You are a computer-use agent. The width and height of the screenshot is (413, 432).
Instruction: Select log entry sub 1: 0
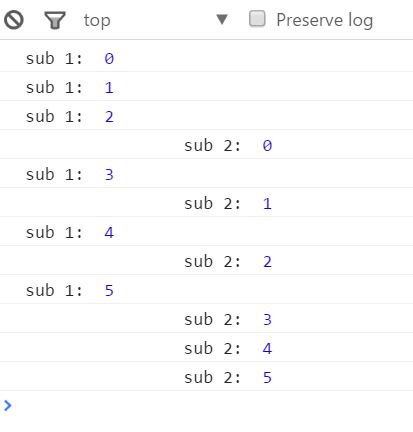(x=206, y=58)
